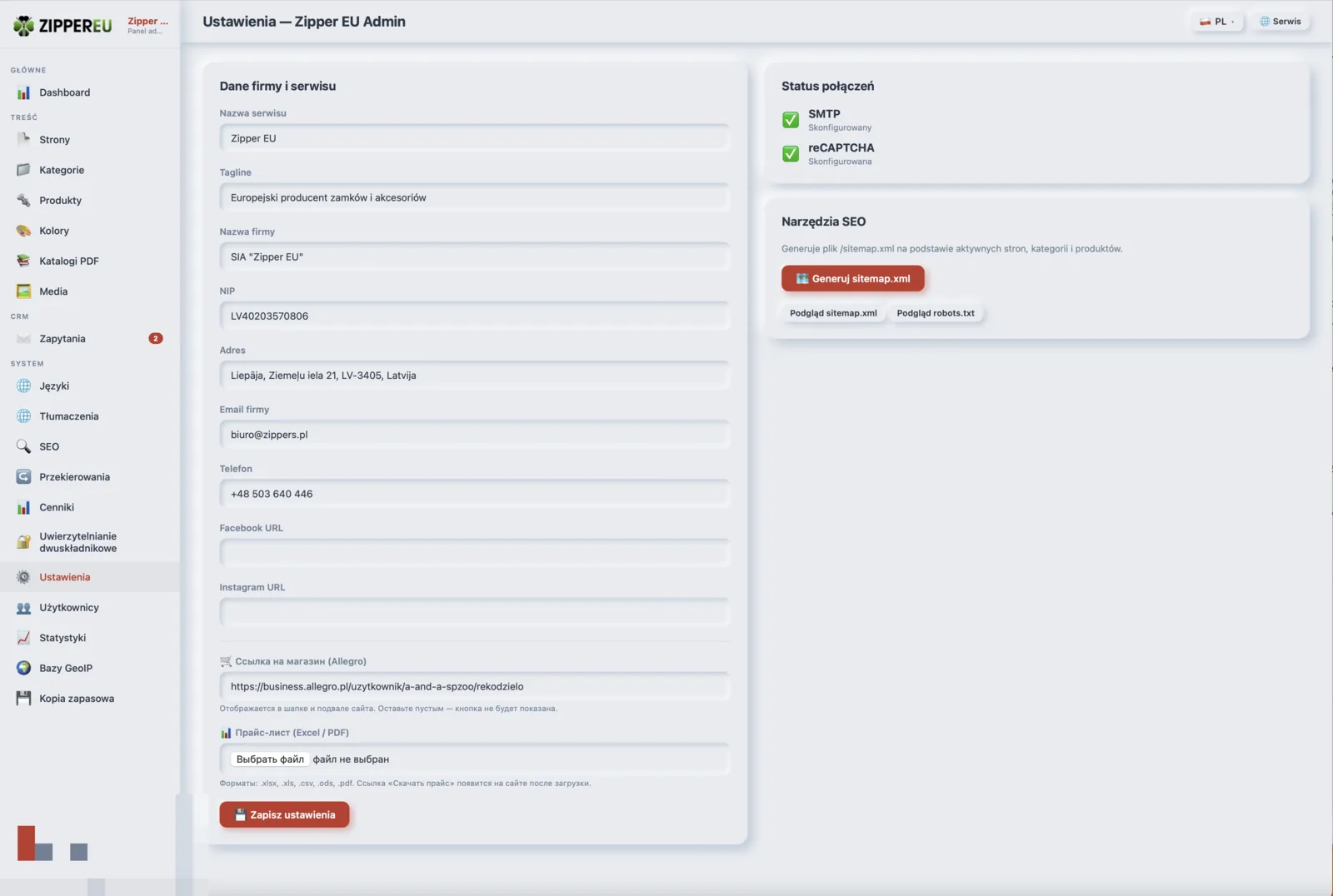Open the Dashboard chart icon
This screenshot has width=1333, height=896.
[23, 92]
